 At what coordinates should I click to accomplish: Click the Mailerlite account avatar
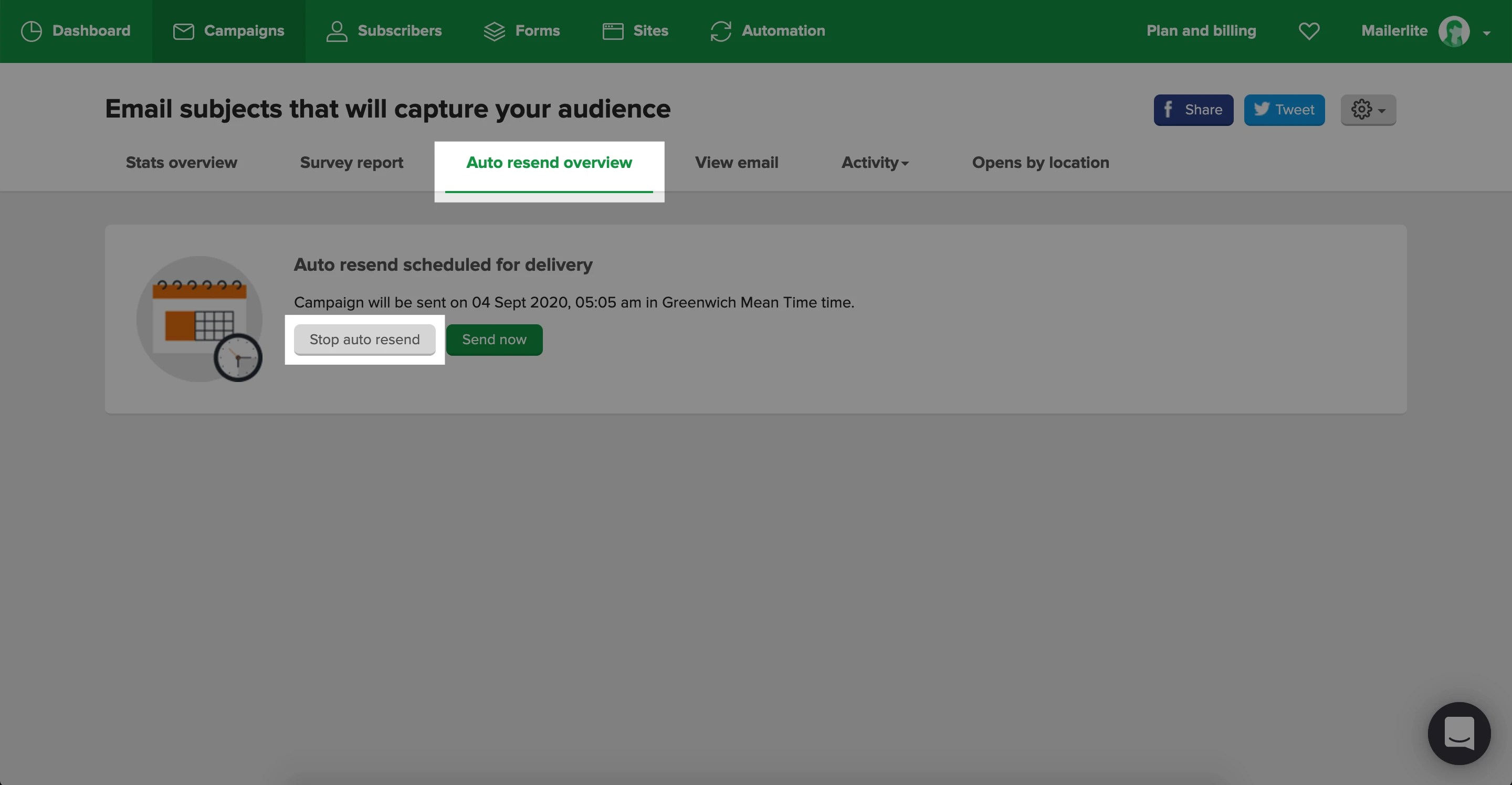pyautogui.click(x=1454, y=31)
